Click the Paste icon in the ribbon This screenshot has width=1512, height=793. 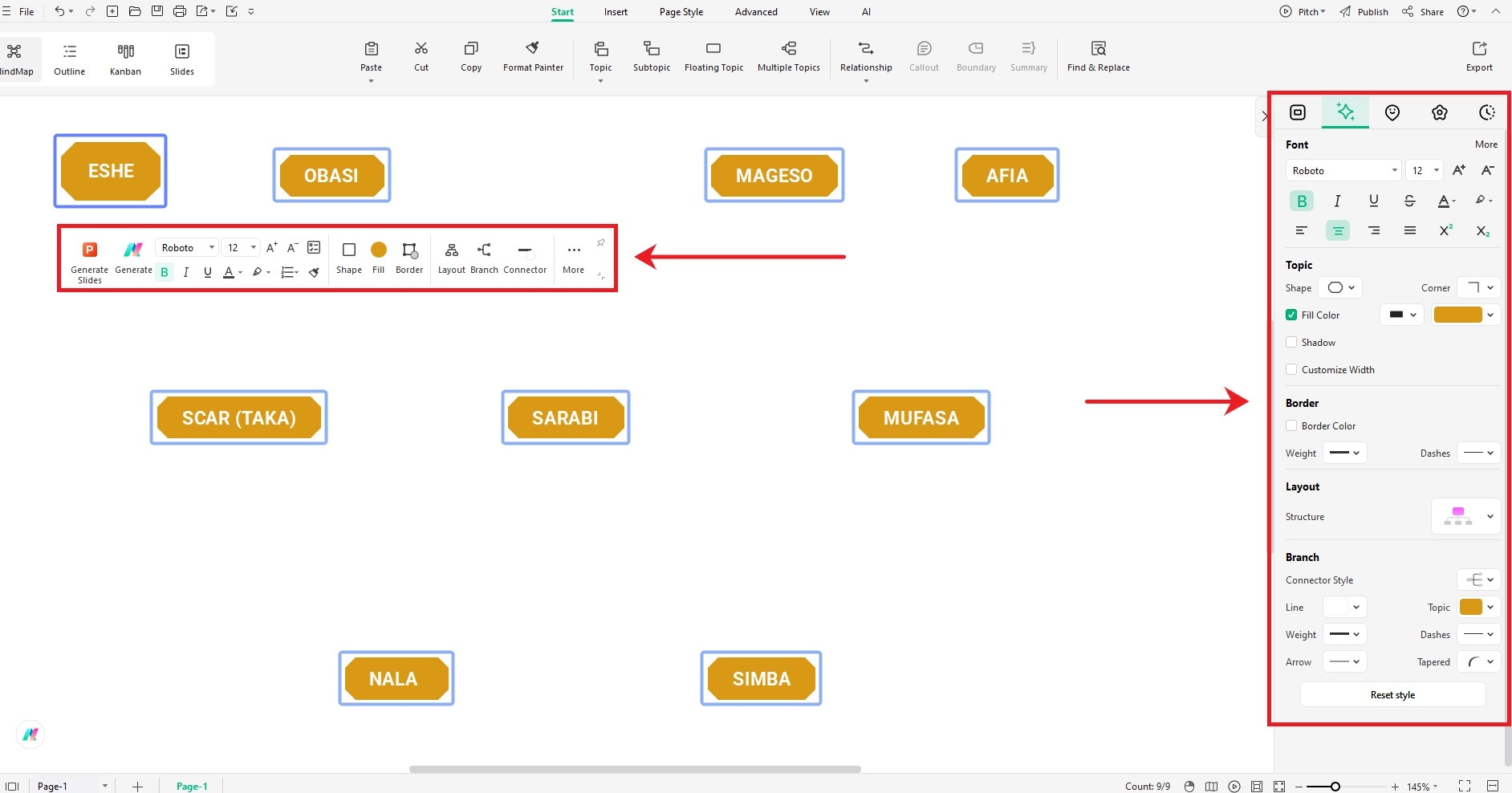click(371, 49)
